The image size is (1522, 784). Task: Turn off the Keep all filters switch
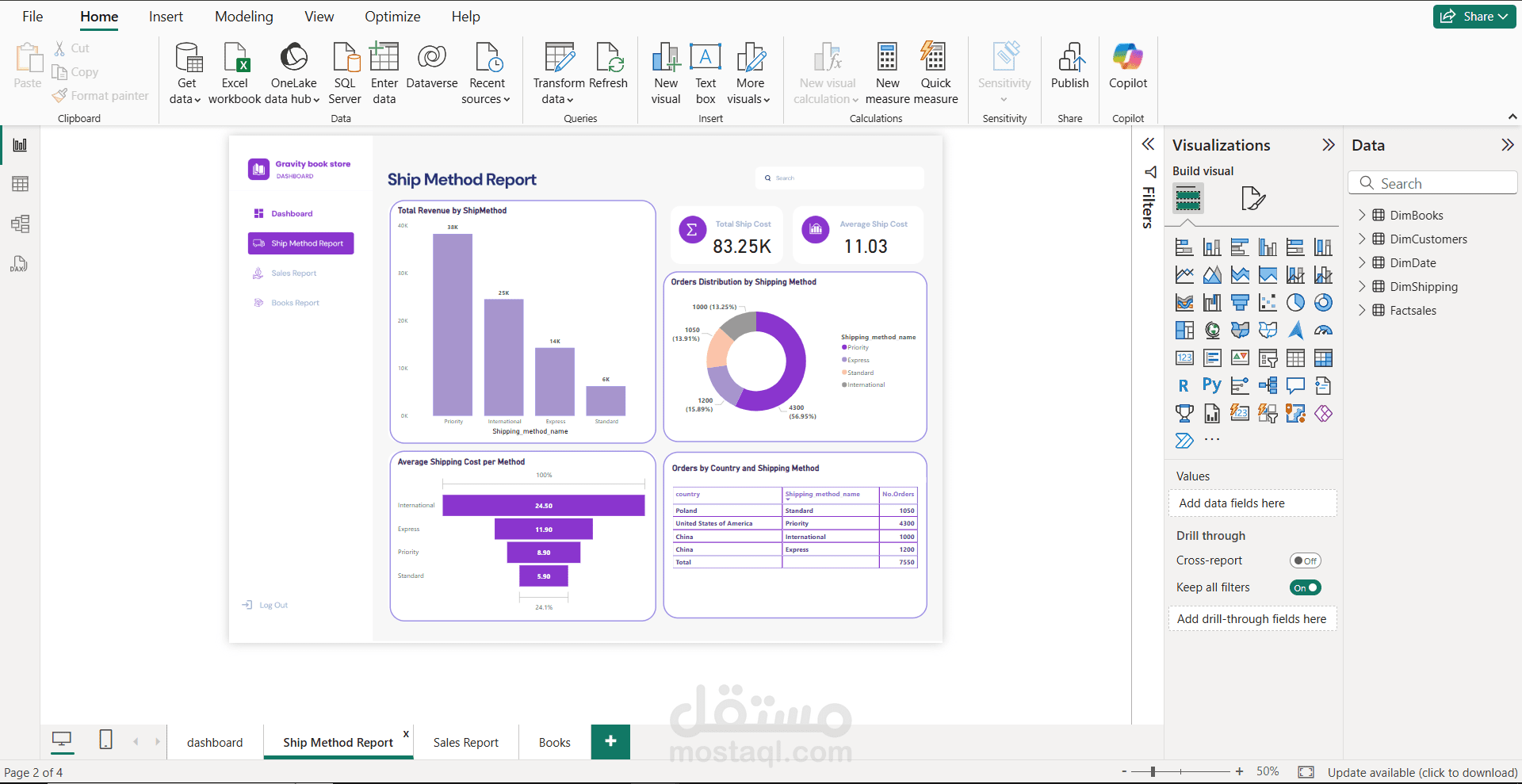1306,587
